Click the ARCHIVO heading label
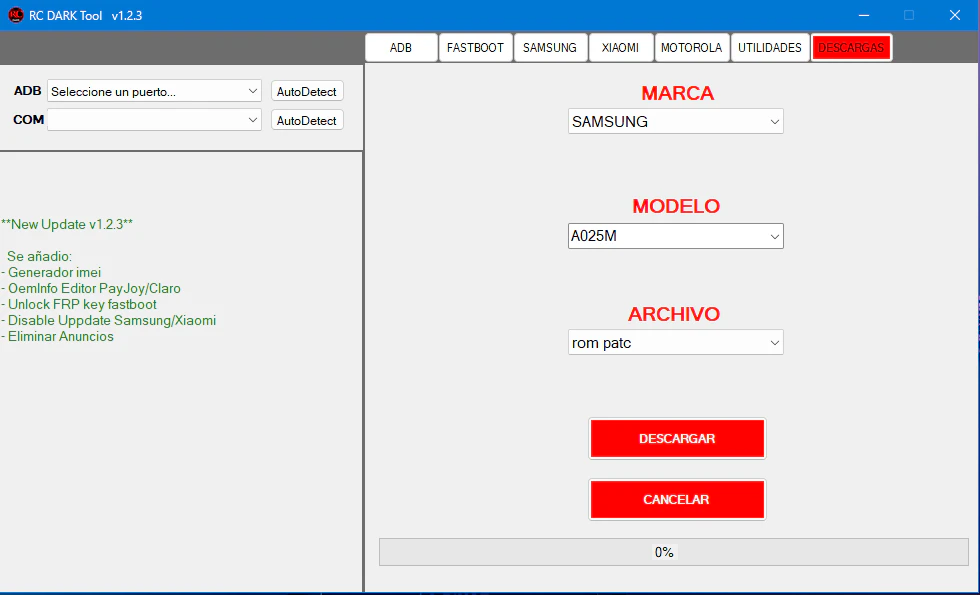 [x=674, y=314]
